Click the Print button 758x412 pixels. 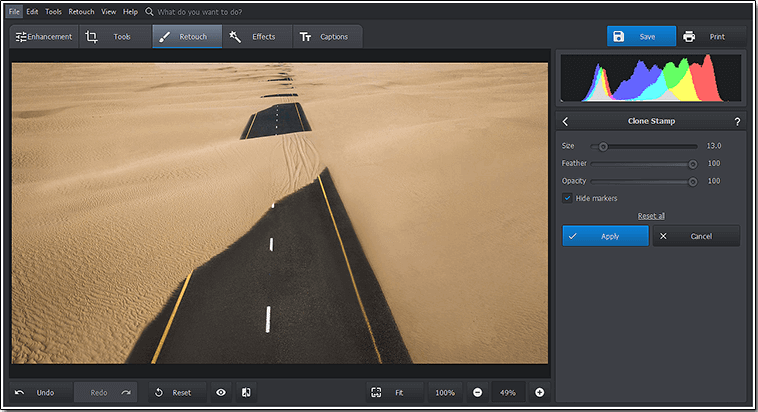pyautogui.click(x=711, y=36)
